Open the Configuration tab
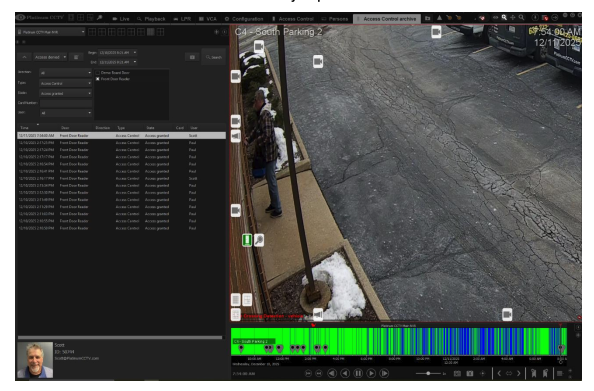 pos(244,19)
